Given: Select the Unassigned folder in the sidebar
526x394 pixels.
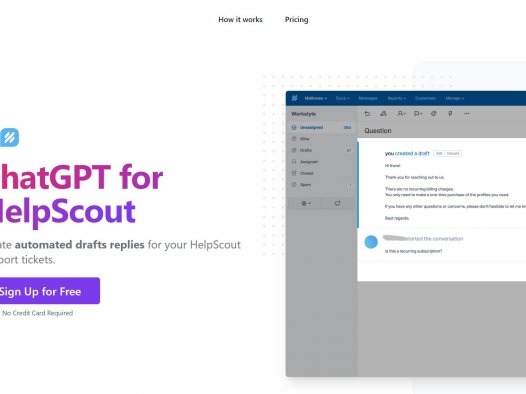Looking at the screenshot, I should [321, 127].
